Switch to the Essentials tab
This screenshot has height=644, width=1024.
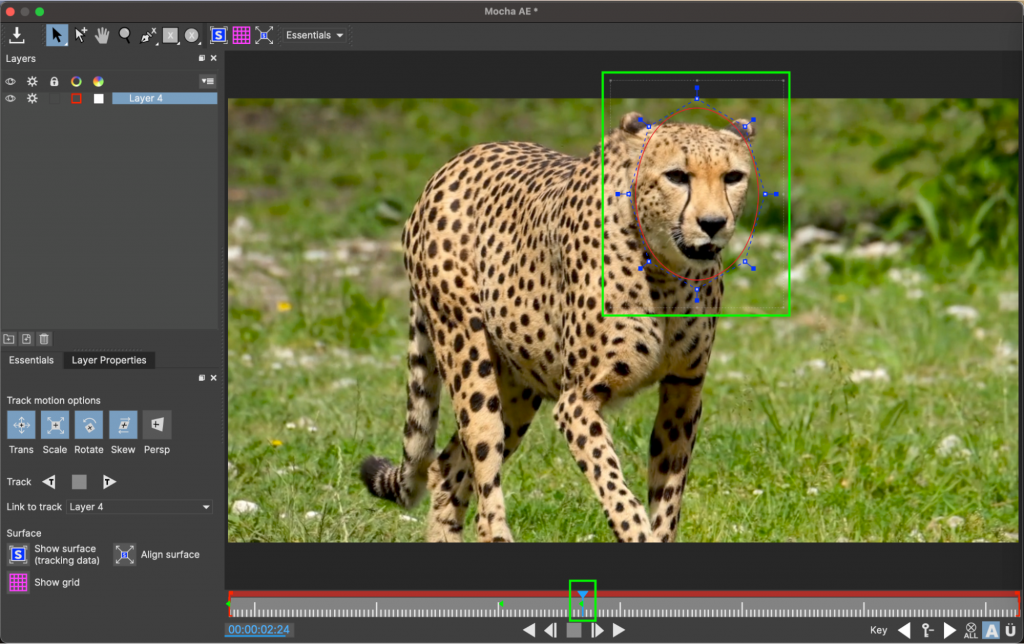click(31, 360)
